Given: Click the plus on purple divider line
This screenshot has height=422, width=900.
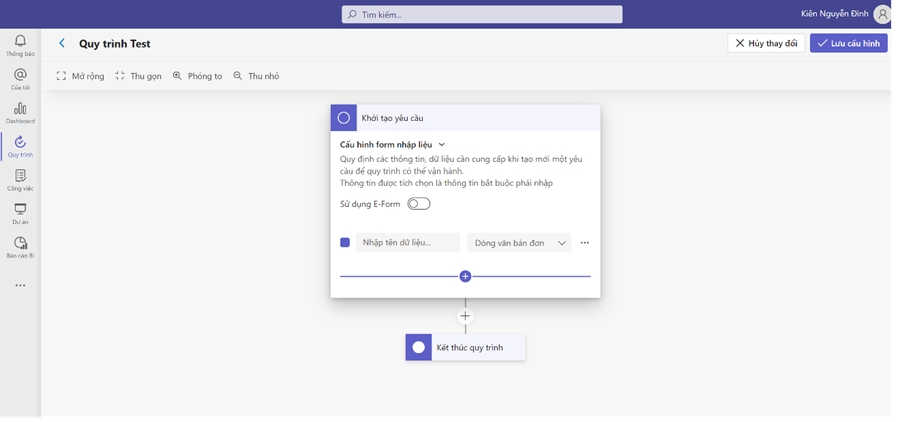Looking at the screenshot, I should click(x=465, y=276).
